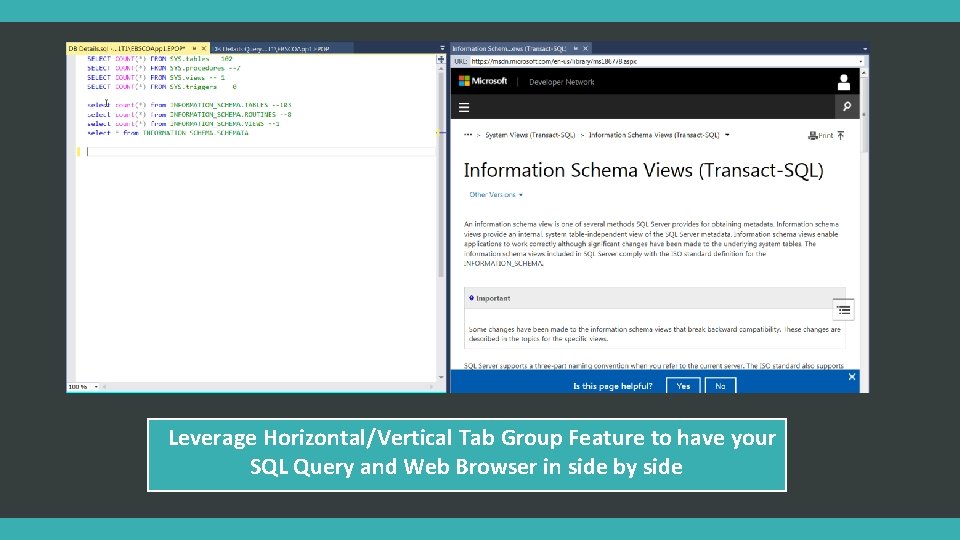Screen dimensions: 960x540
Task: Click the scroll-to-top arrow icon
Action: 841,135
